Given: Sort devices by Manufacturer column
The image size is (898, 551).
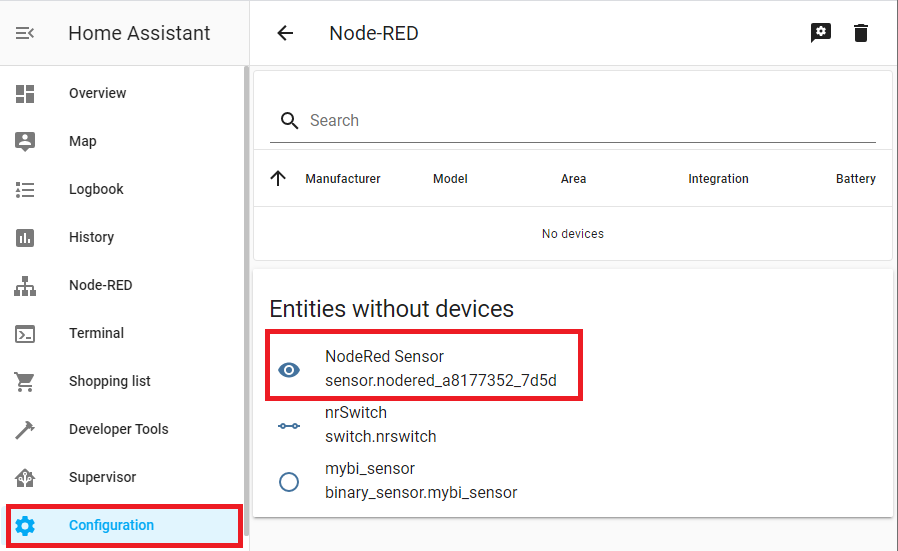Looking at the screenshot, I should tap(342, 179).
